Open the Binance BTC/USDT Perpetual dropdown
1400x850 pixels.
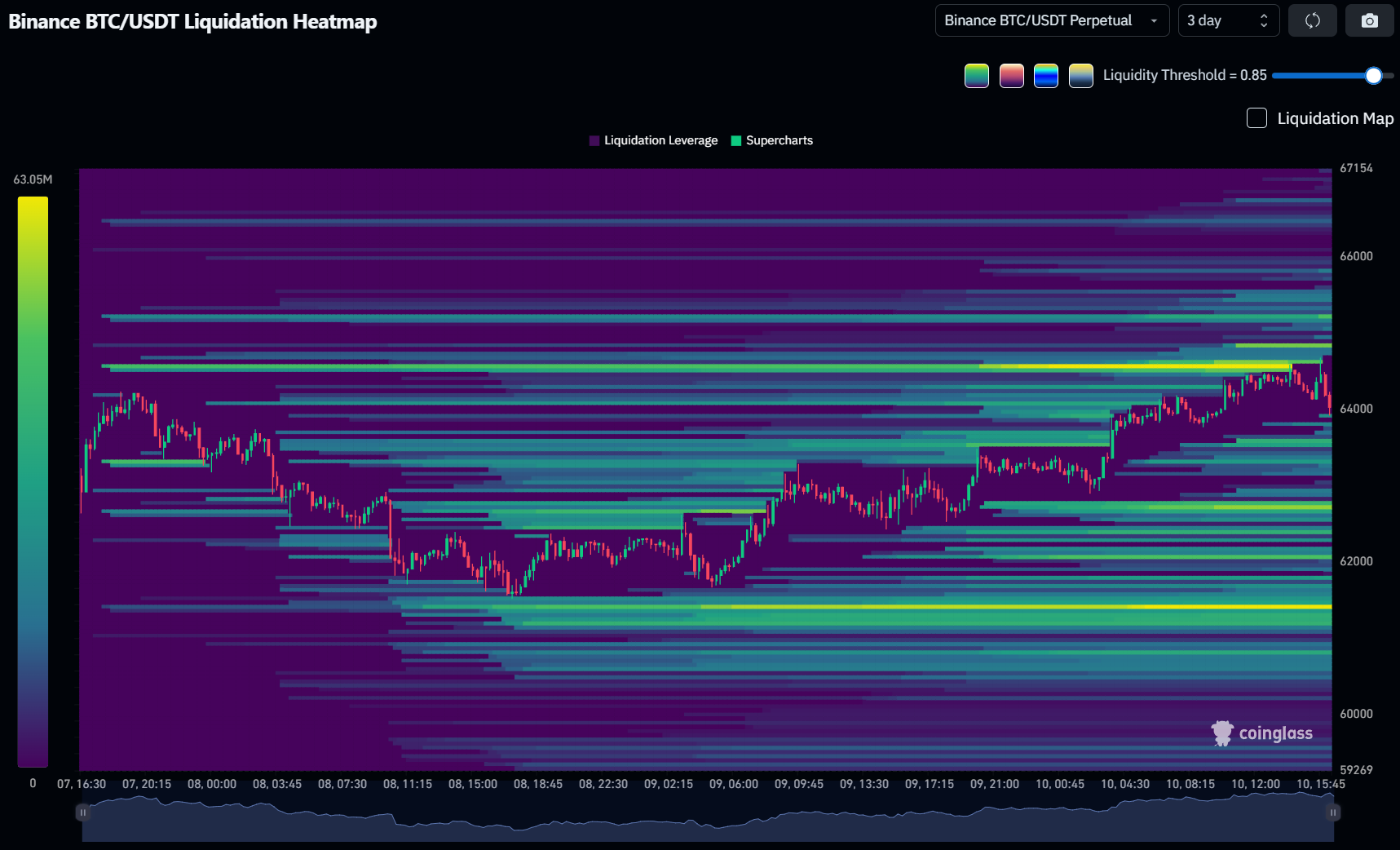pos(1052,20)
